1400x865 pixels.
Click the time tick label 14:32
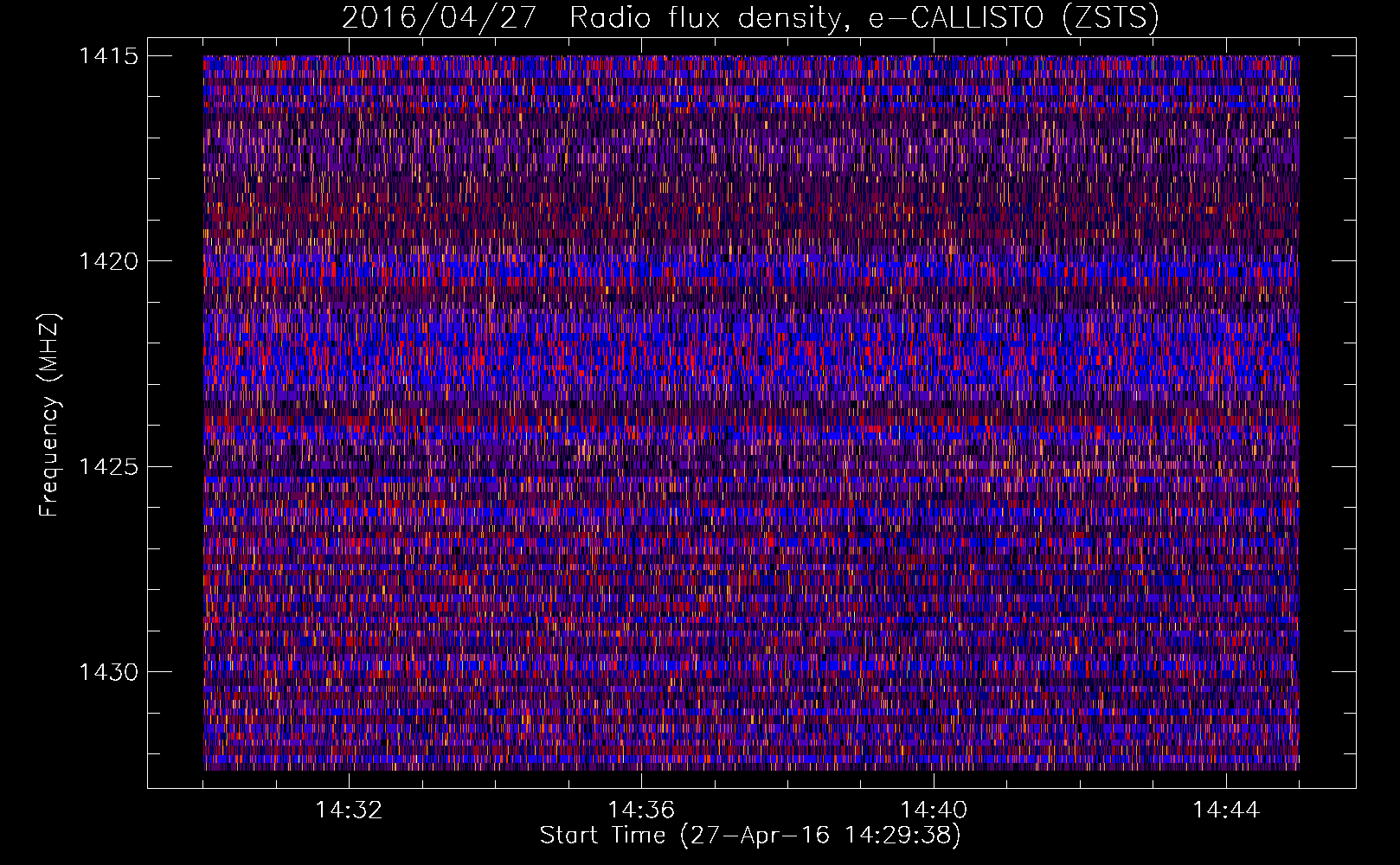tap(349, 811)
